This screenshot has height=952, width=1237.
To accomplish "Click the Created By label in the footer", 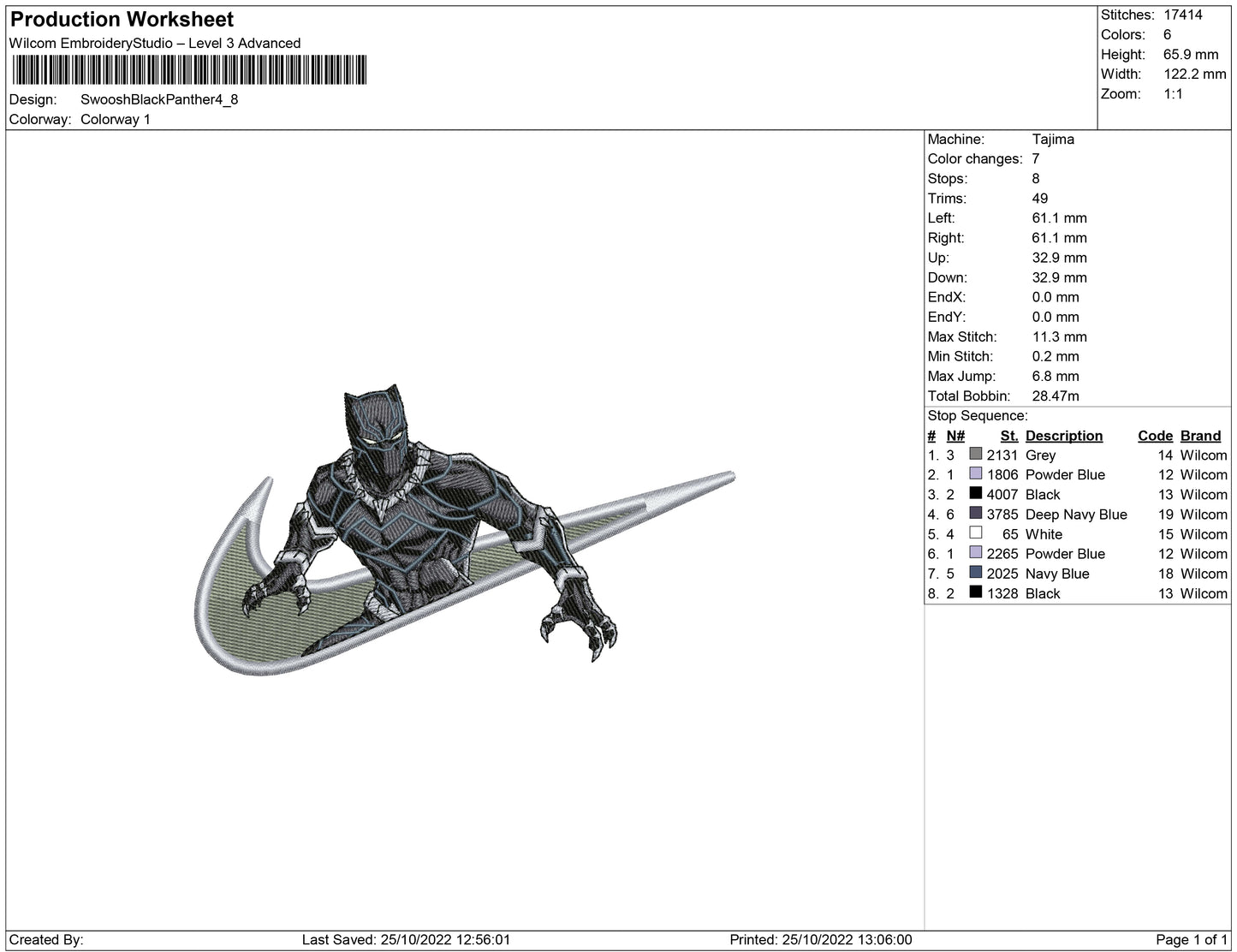I will (46, 939).
